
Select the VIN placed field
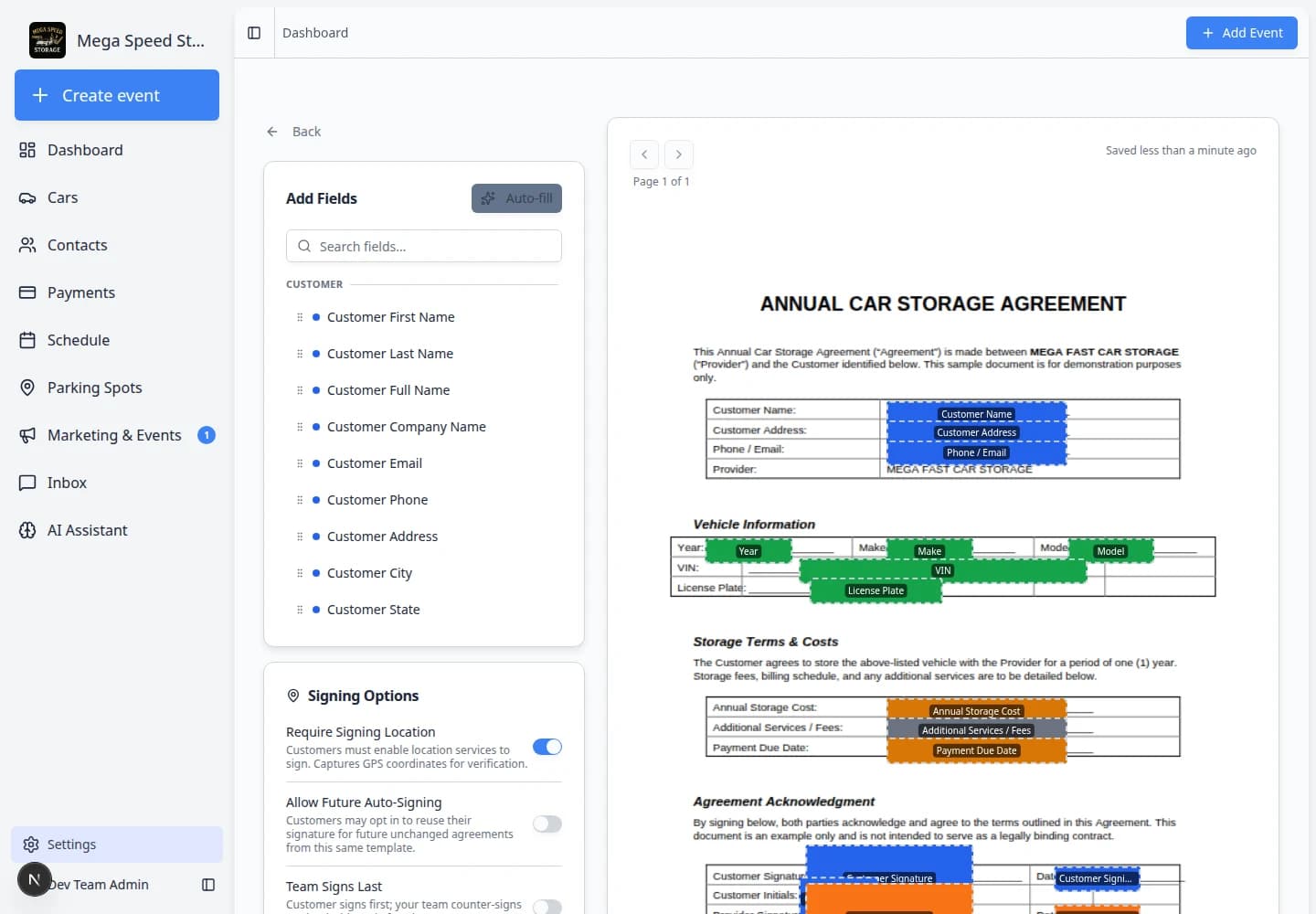tap(943, 571)
